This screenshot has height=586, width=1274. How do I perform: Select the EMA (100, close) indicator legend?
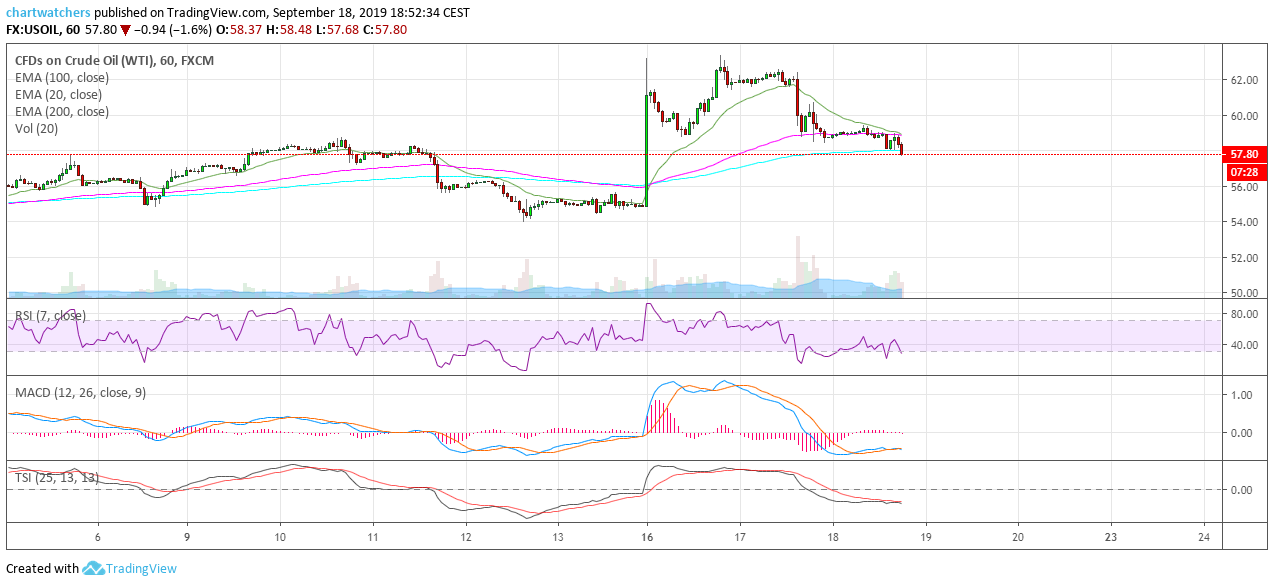(x=62, y=78)
